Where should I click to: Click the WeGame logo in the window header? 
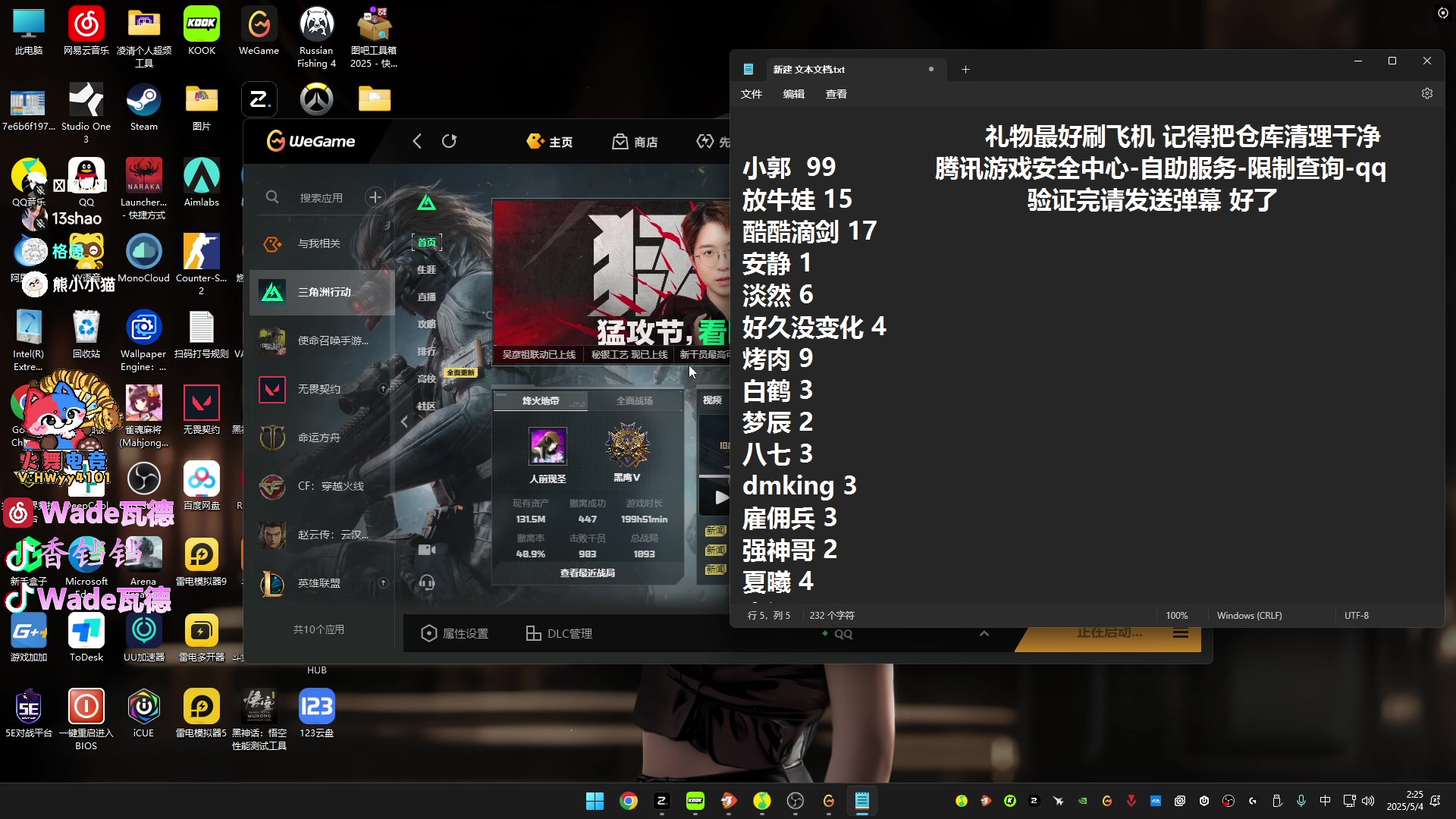coord(311,141)
